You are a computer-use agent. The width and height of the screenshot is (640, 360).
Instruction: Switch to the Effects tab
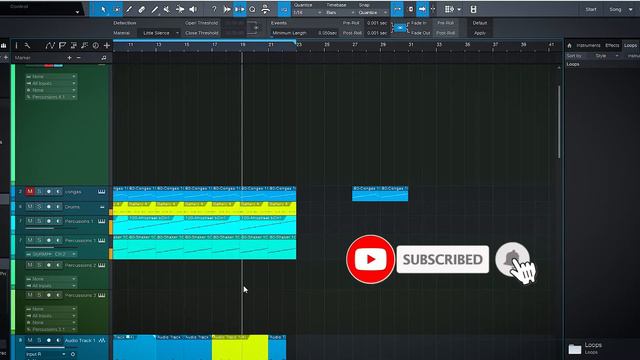(x=612, y=45)
